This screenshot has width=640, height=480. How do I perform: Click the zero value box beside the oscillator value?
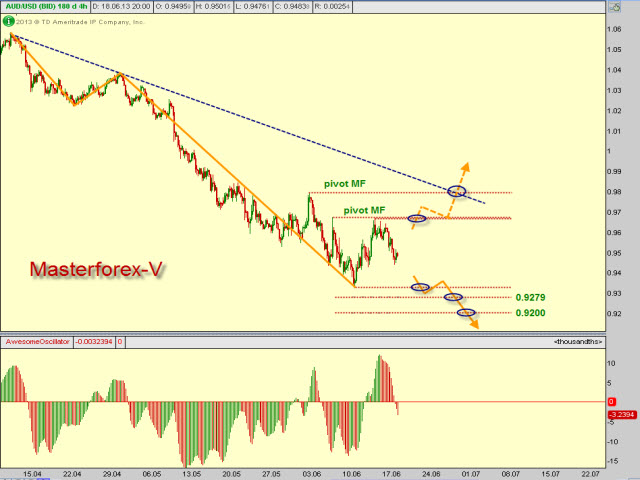[x=120, y=342]
